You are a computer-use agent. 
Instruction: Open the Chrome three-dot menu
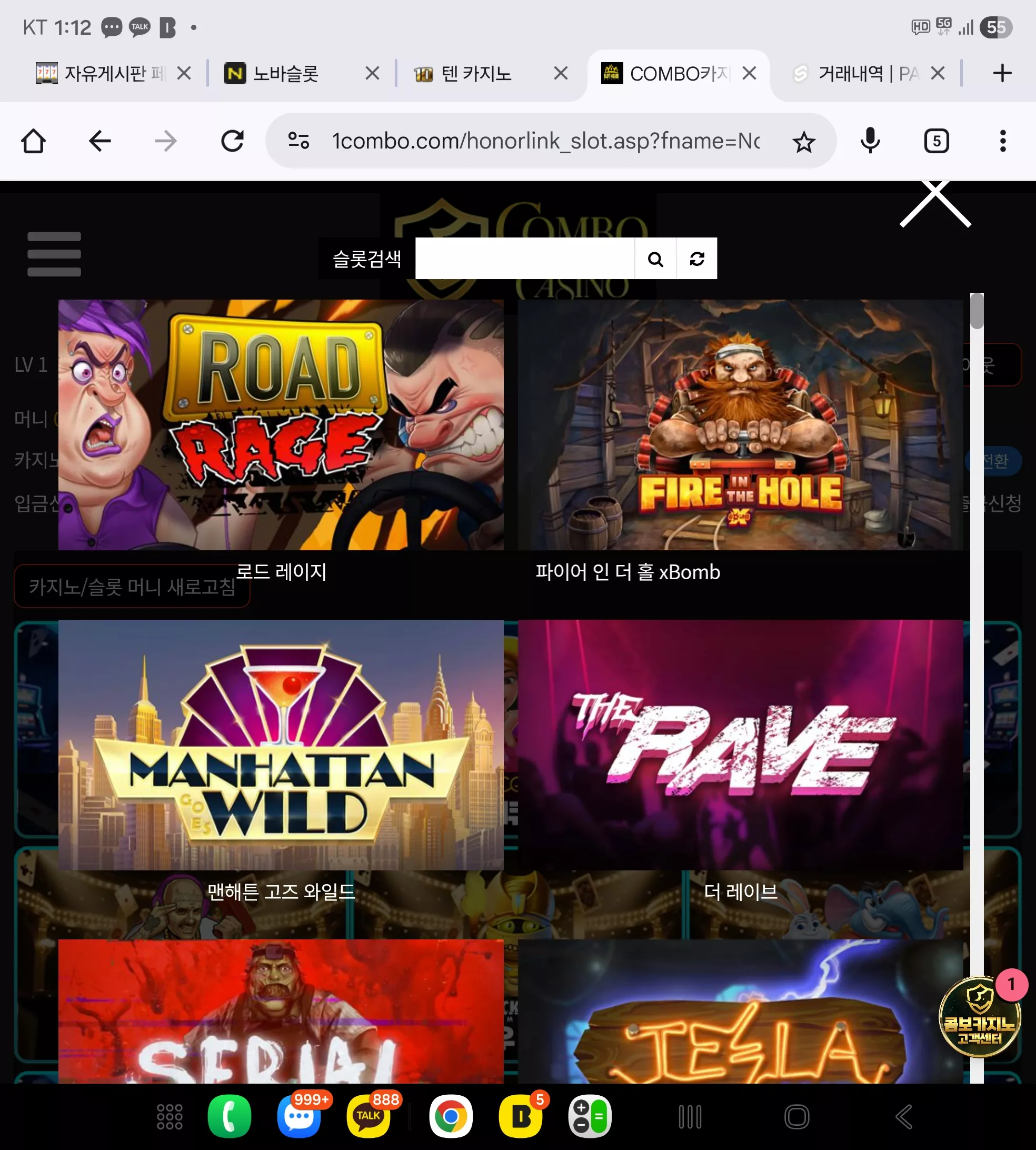(1003, 141)
